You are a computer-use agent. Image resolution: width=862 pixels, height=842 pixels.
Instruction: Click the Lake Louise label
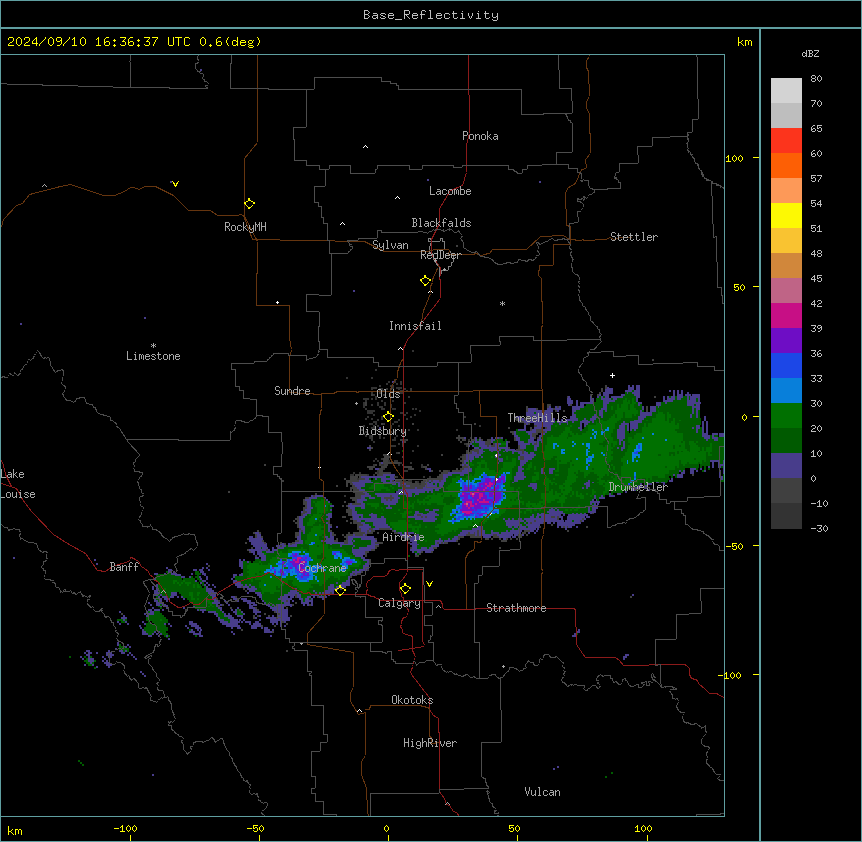pyautogui.click(x=18, y=484)
